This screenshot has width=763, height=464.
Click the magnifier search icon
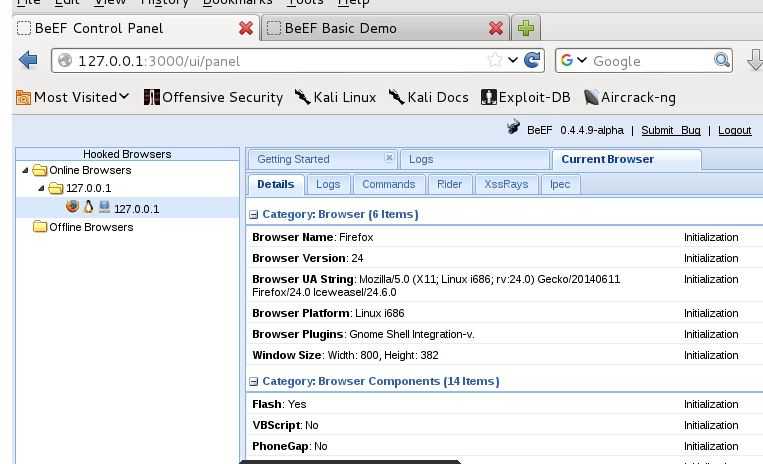click(x=722, y=60)
